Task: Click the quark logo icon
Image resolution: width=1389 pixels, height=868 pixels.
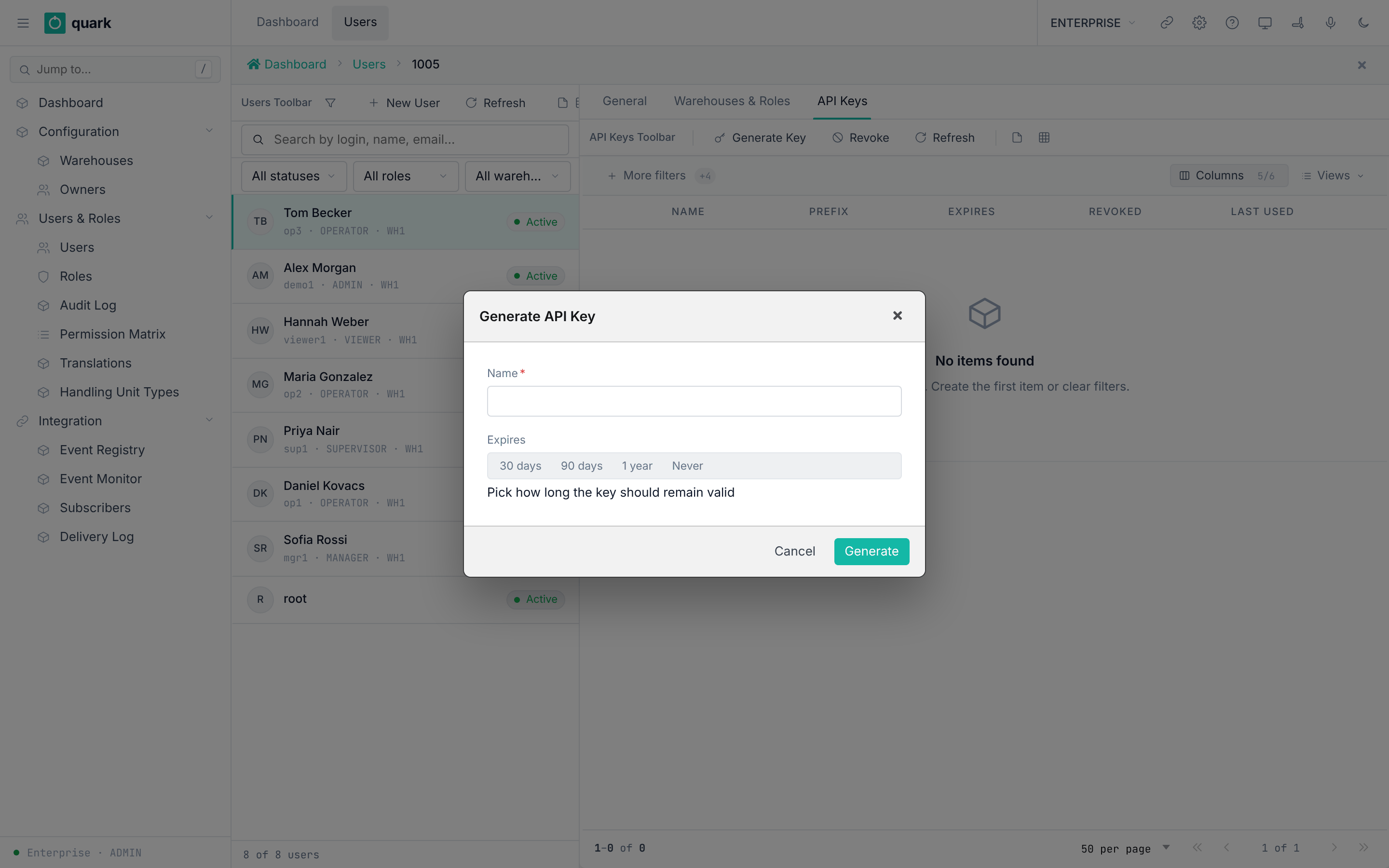Action: [x=54, y=23]
